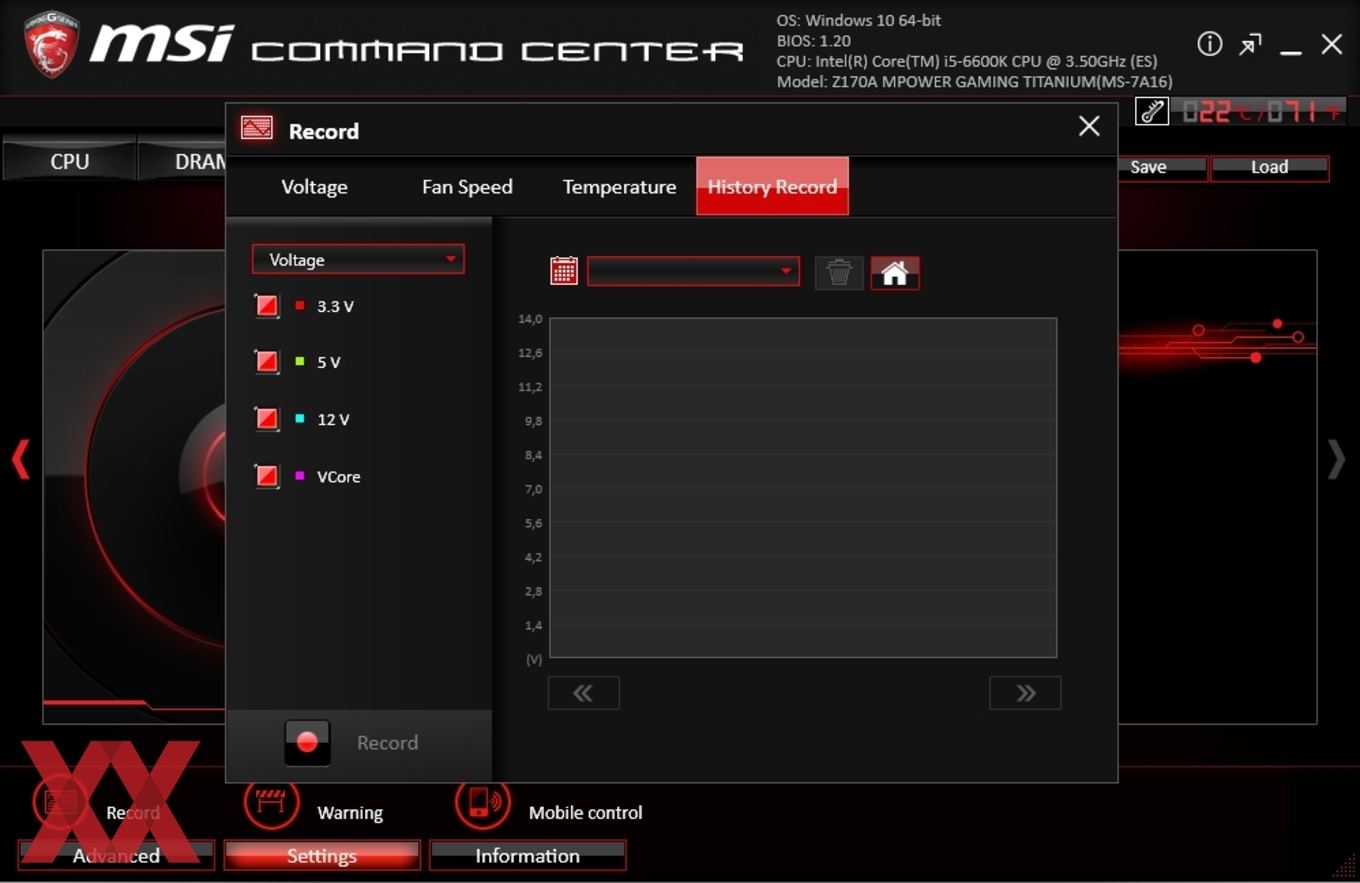Switch to the Fan Speed tab
This screenshot has height=883, width=1360.
467,187
